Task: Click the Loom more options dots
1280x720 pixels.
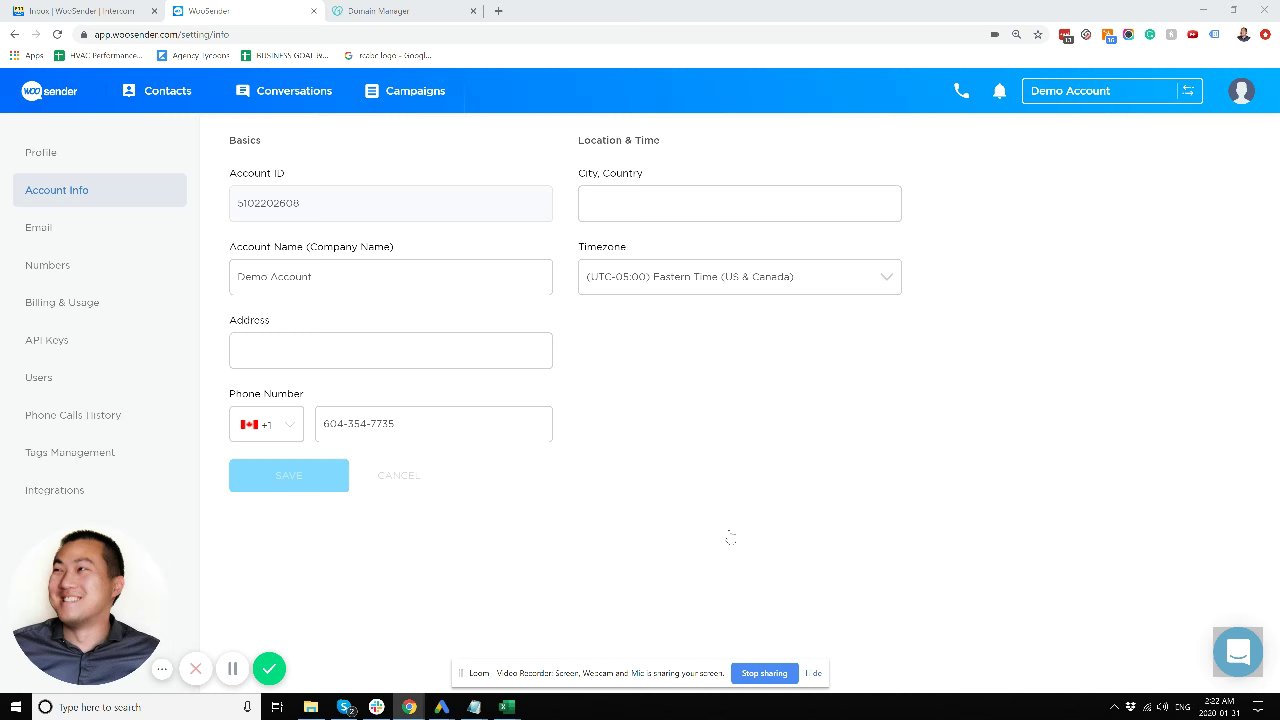Action: 162,669
